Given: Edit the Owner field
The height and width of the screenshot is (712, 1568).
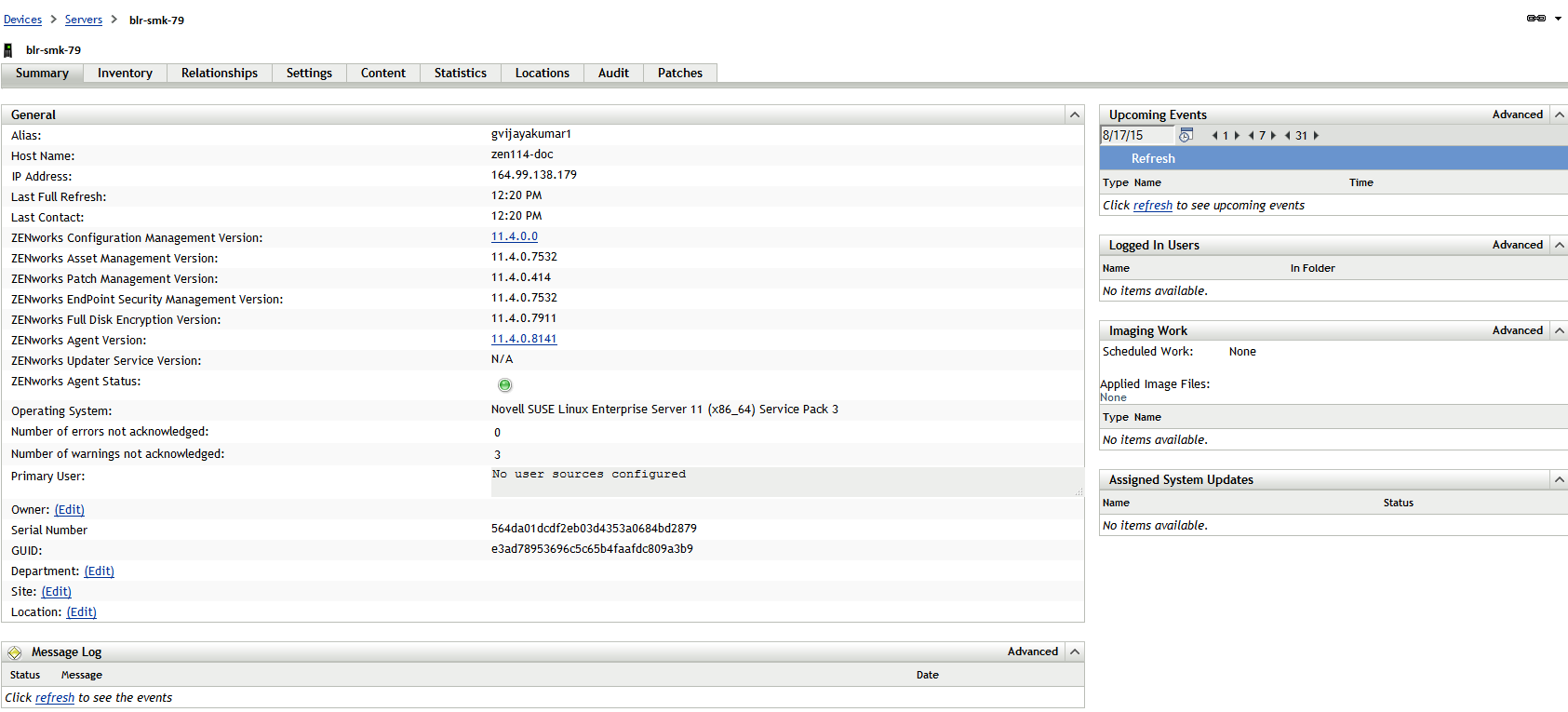Looking at the screenshot, I should [x=70, y=510].
